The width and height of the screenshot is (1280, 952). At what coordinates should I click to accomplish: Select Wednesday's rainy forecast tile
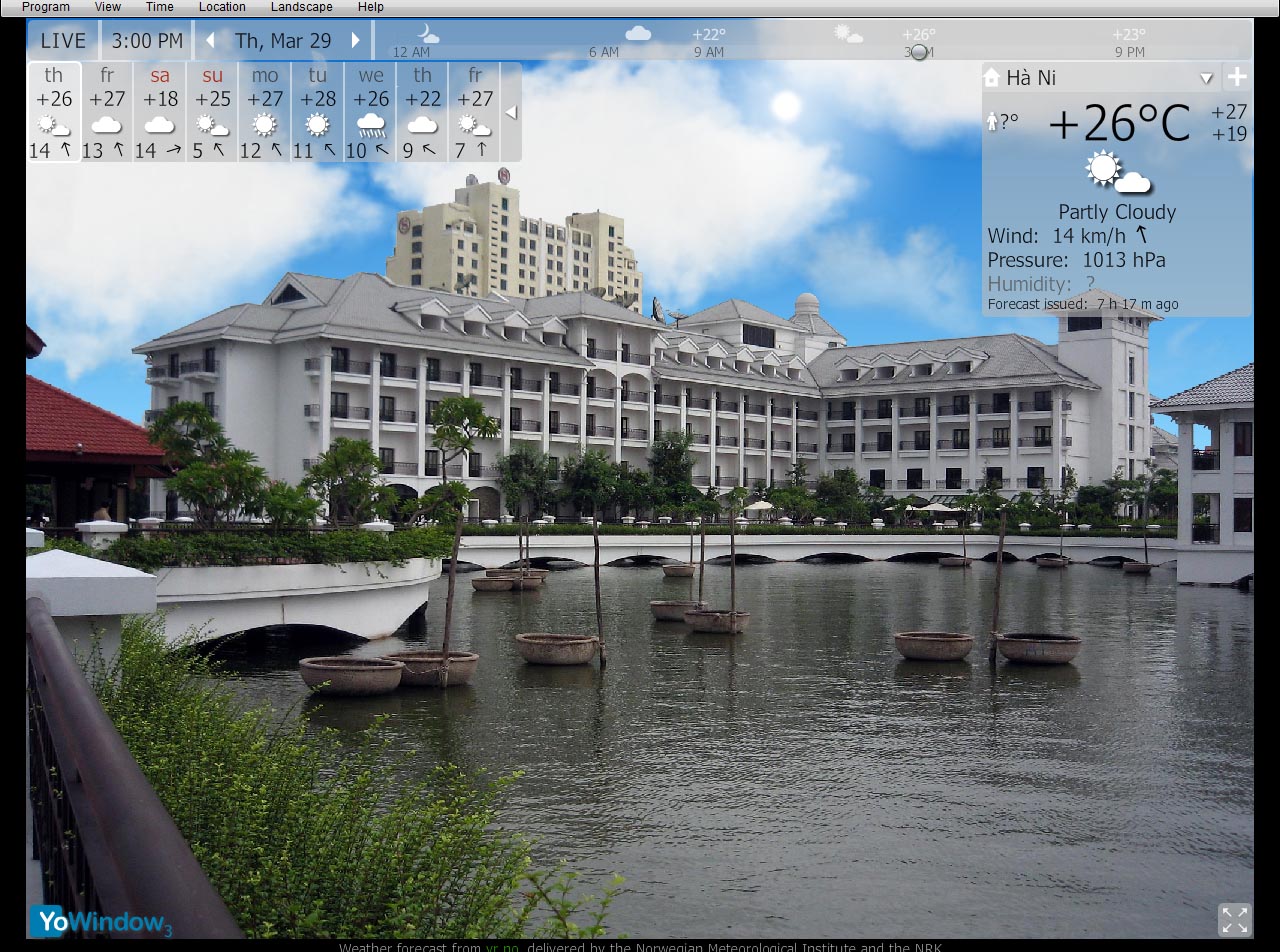point(371,112)
